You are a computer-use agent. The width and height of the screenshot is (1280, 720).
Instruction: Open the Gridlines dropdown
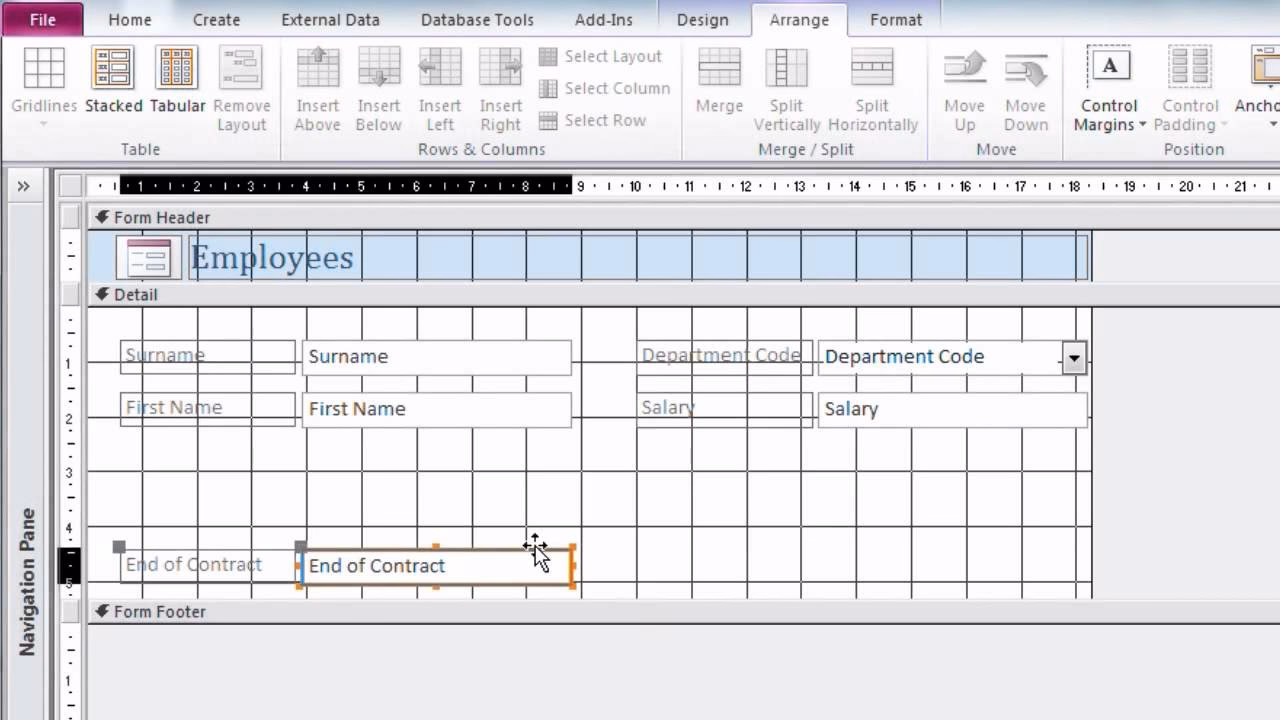point(43,122)
